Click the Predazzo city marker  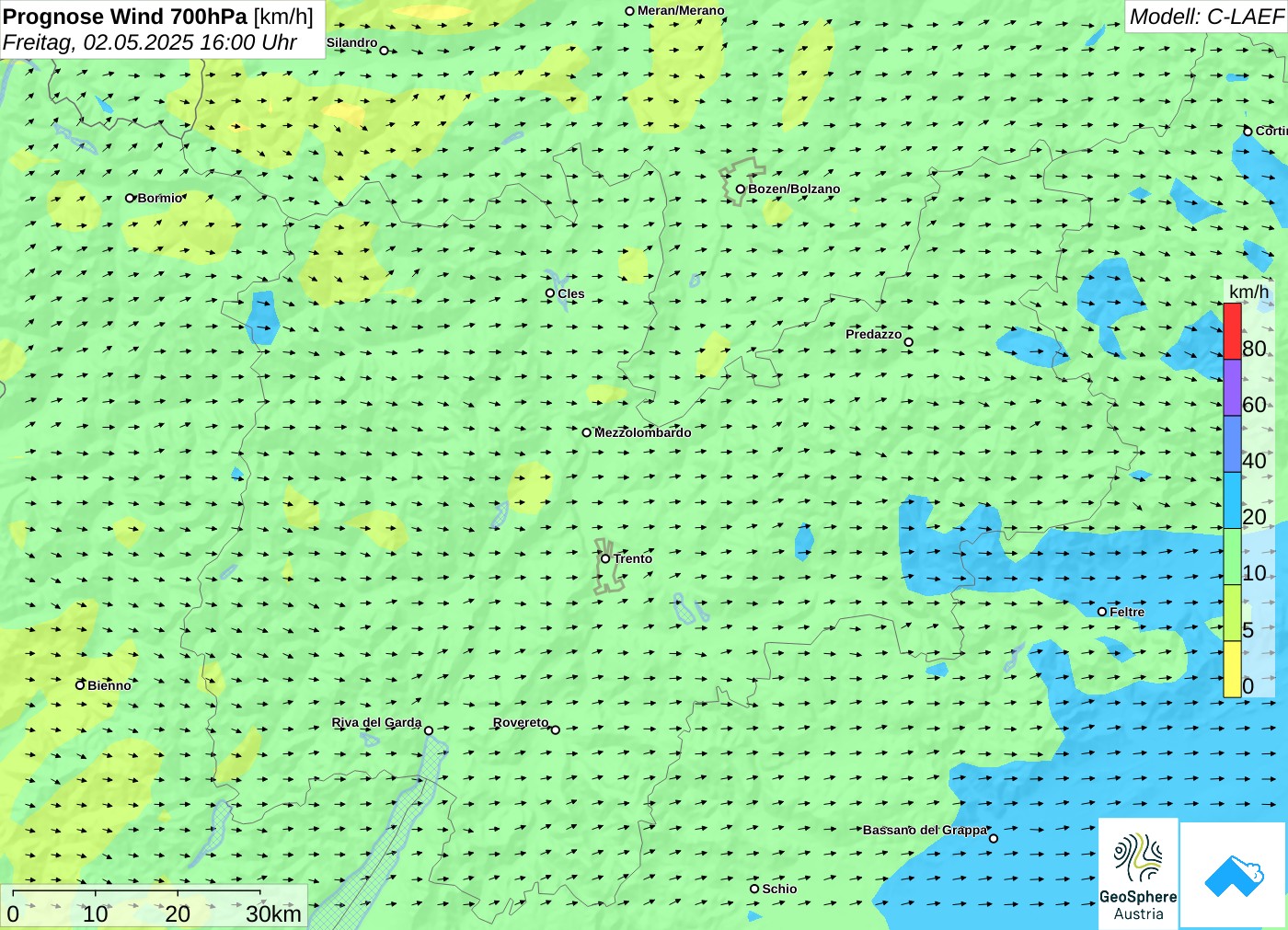pyautogui.click(x=908, y=342)
